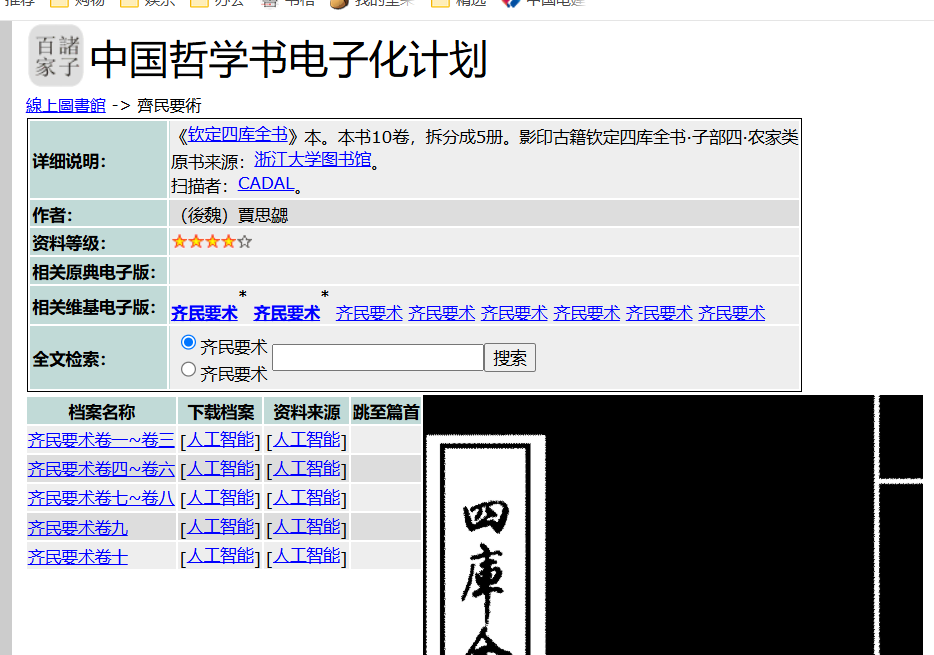Viewport: 934px width, 655px height.
Task: Click the 百諸家子 site logo icon
Action: pyautogui.click(x=55, y=56)
